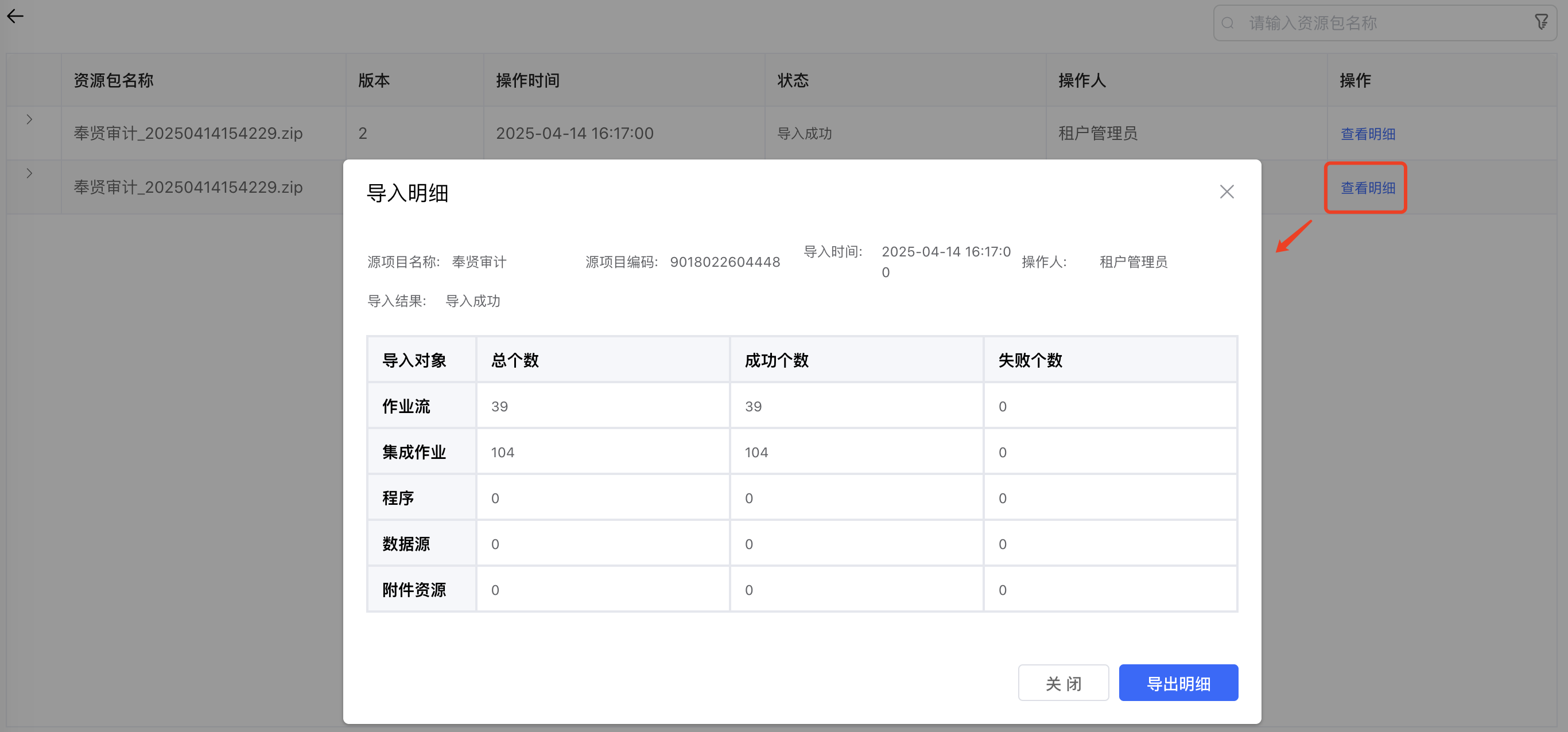Click the 操作时间 column header
1568x732 pixels.
click(x=527, y=80)
